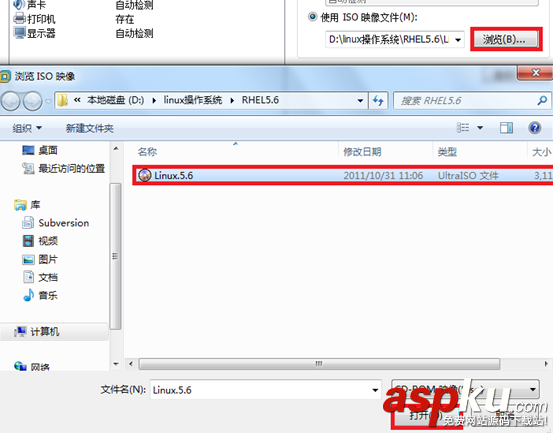The width and height of the screenshot is (553, 433).
Task: Select Printer (打印机) in hardware list
Action: (x=34, y=19)
